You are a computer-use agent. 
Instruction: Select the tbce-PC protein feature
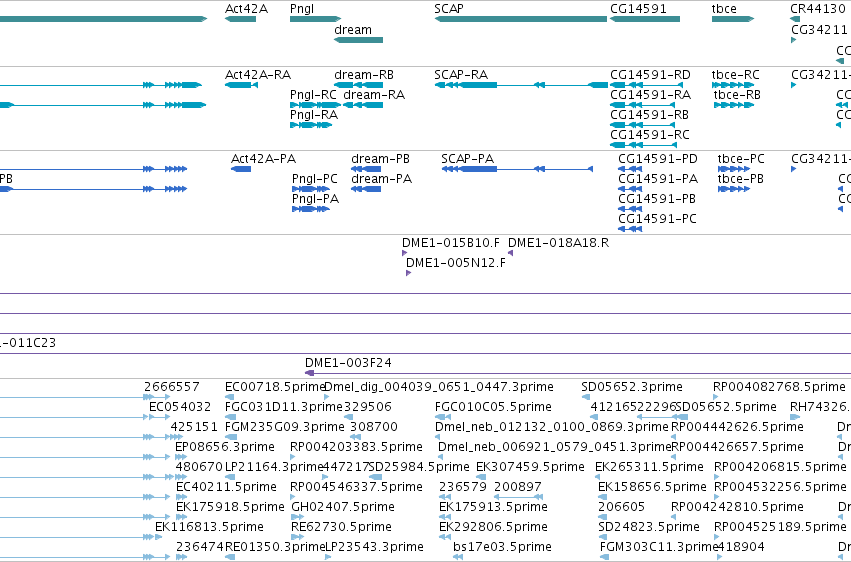734,169
